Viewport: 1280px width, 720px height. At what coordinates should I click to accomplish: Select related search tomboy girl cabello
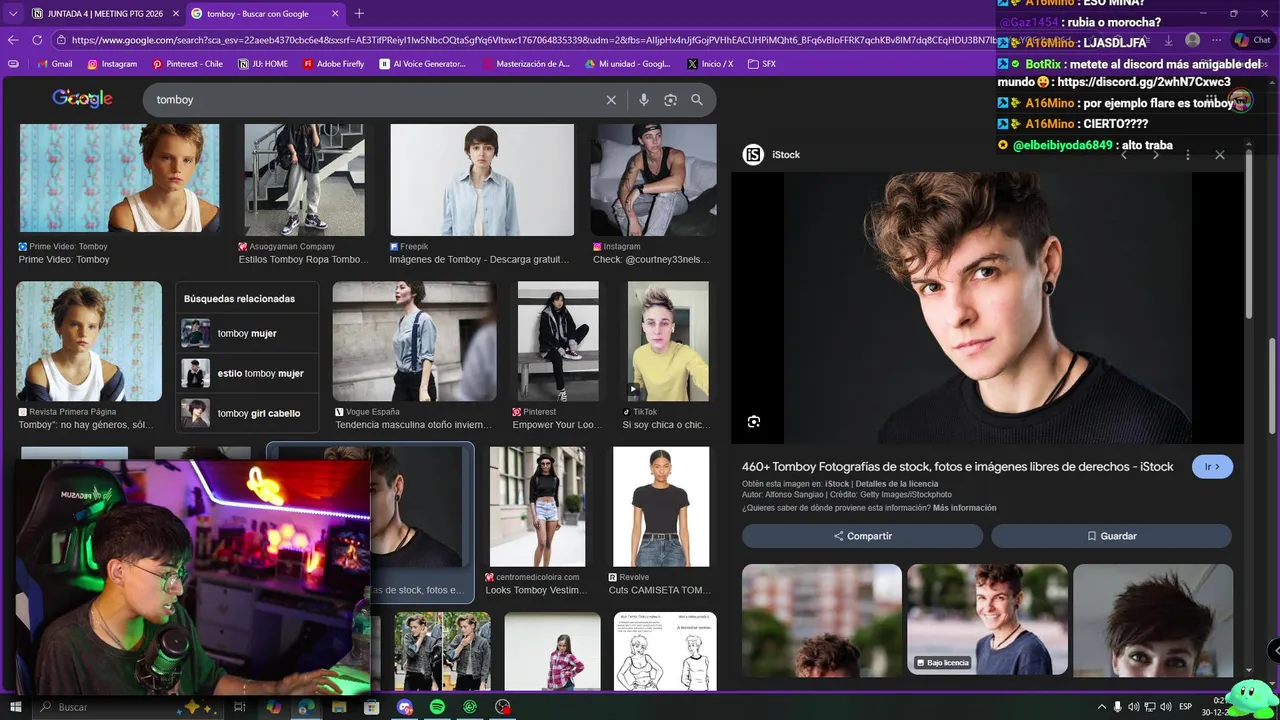coord(247,413)
